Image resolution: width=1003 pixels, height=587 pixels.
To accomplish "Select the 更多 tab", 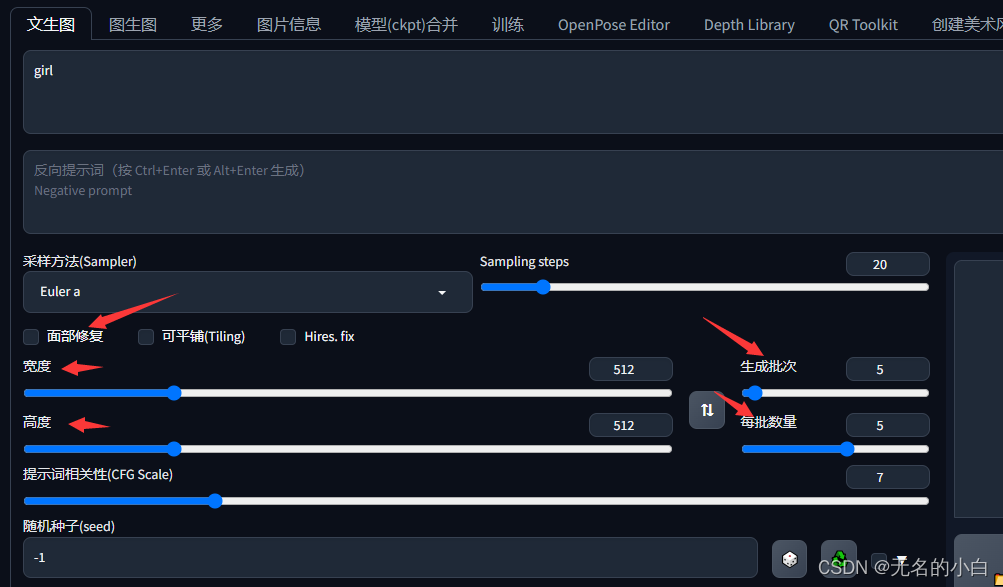I will 207,24.
